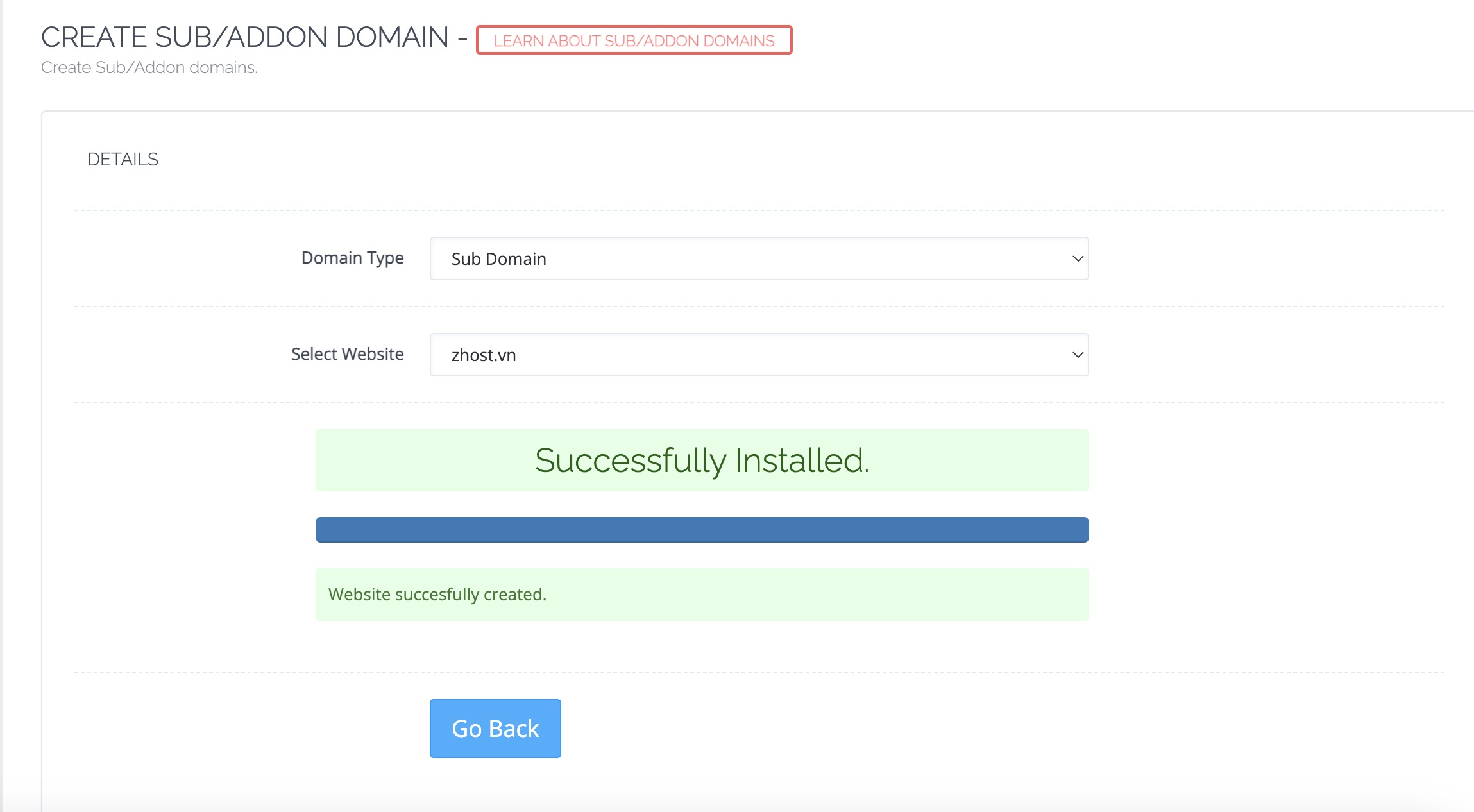
Task: Click the Domain Type field label
Action: [x=352, y=258]
